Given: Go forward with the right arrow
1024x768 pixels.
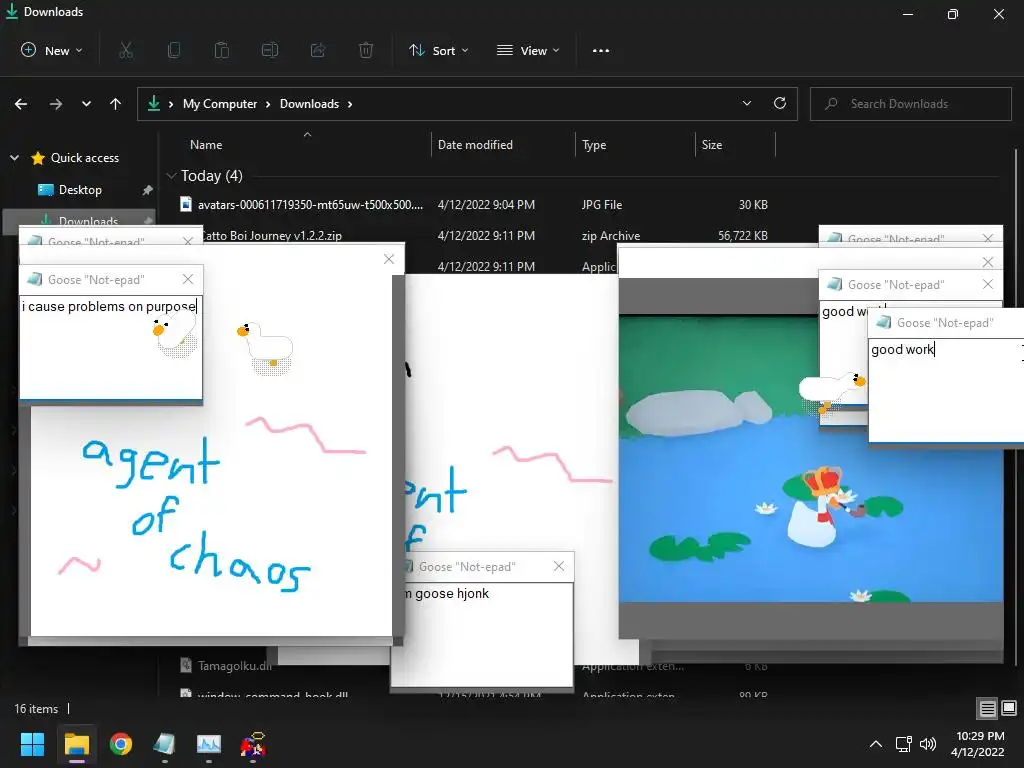Looking at the screenshot, I should point(56,104).
